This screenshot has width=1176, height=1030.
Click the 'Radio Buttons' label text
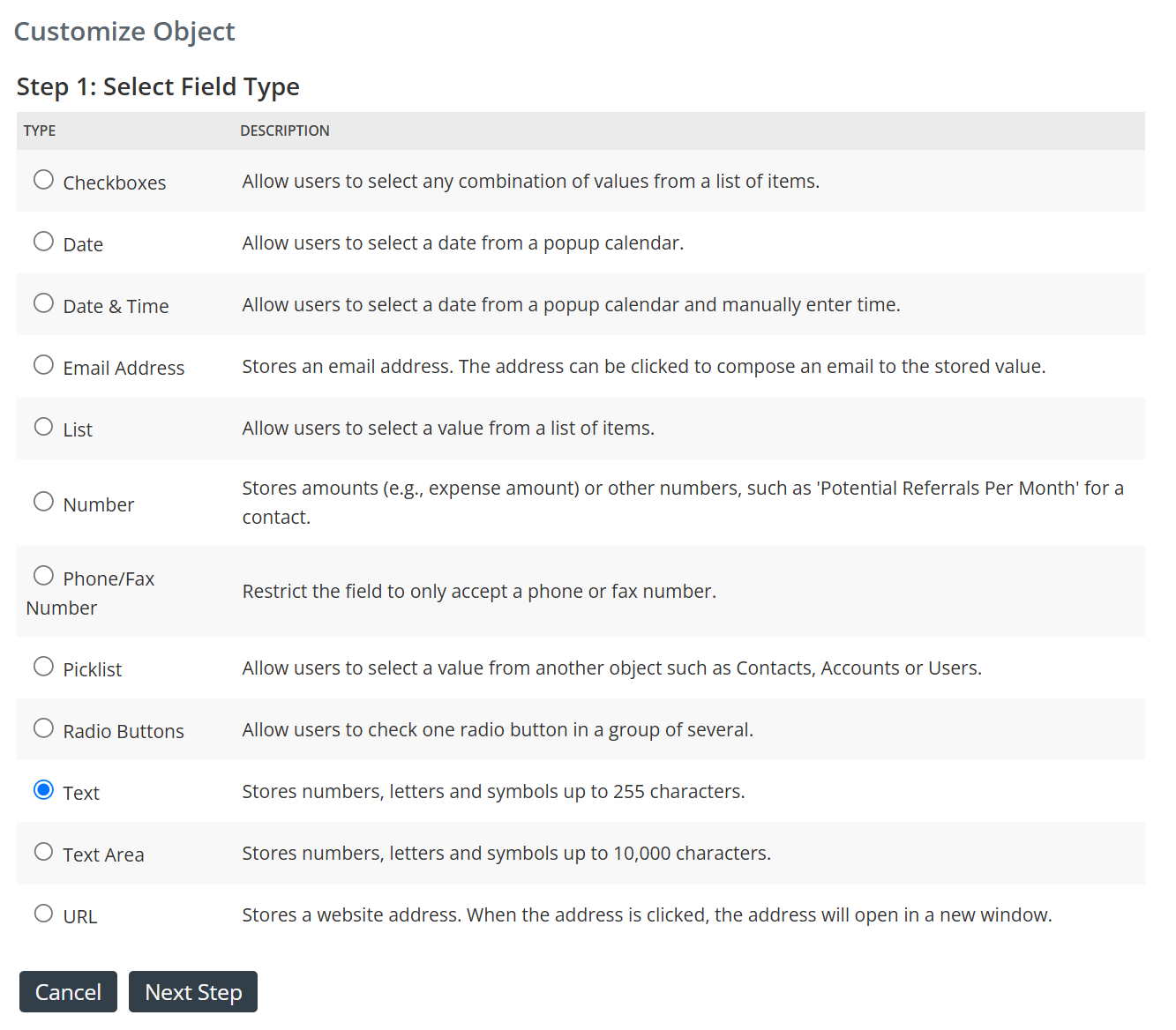pos(124,731)
